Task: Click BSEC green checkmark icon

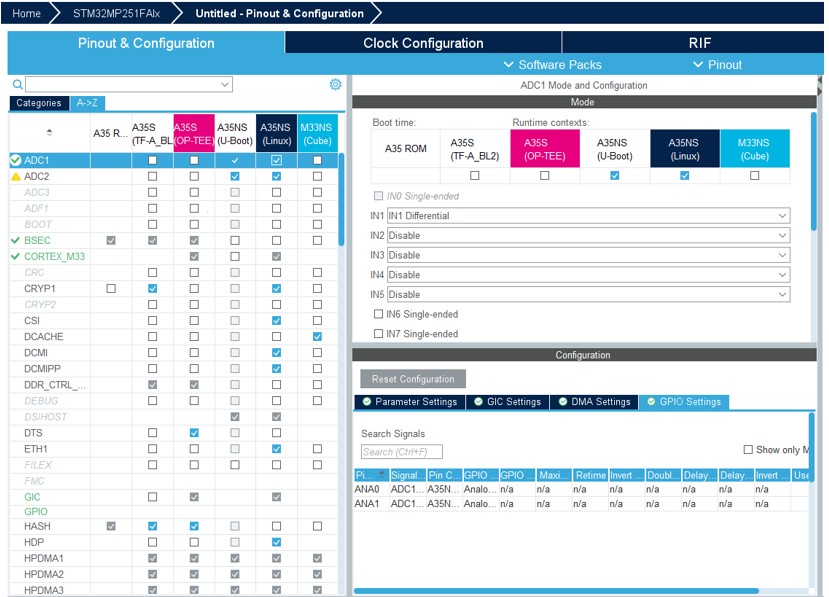Action: pos(15,241)
